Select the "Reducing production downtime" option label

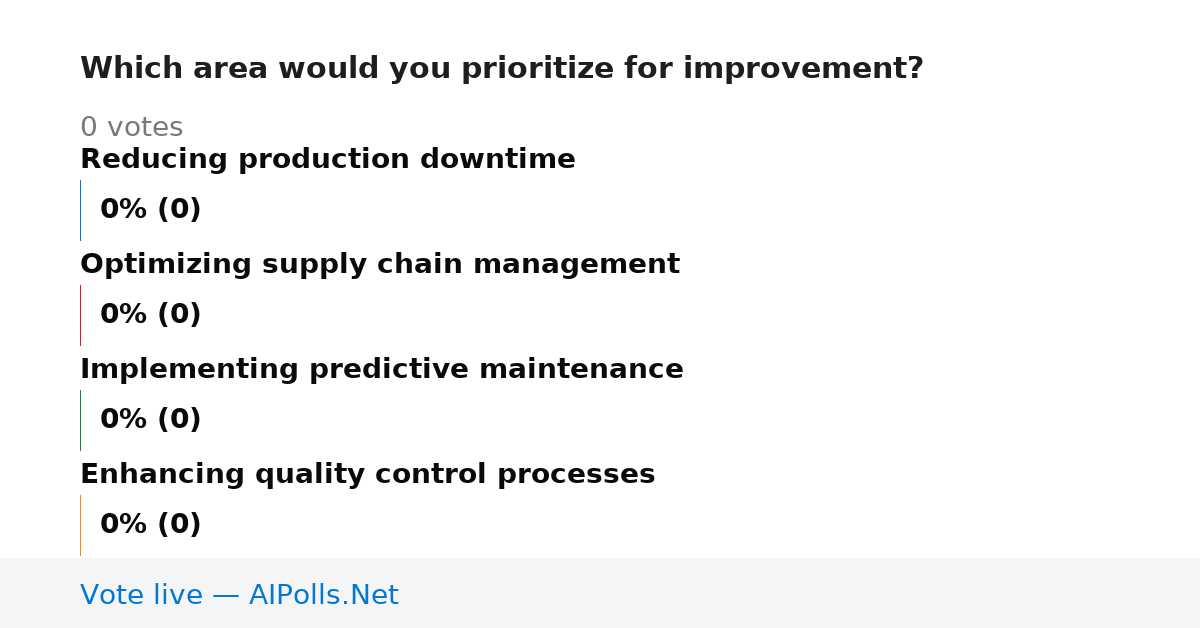(x=328, y=159)
